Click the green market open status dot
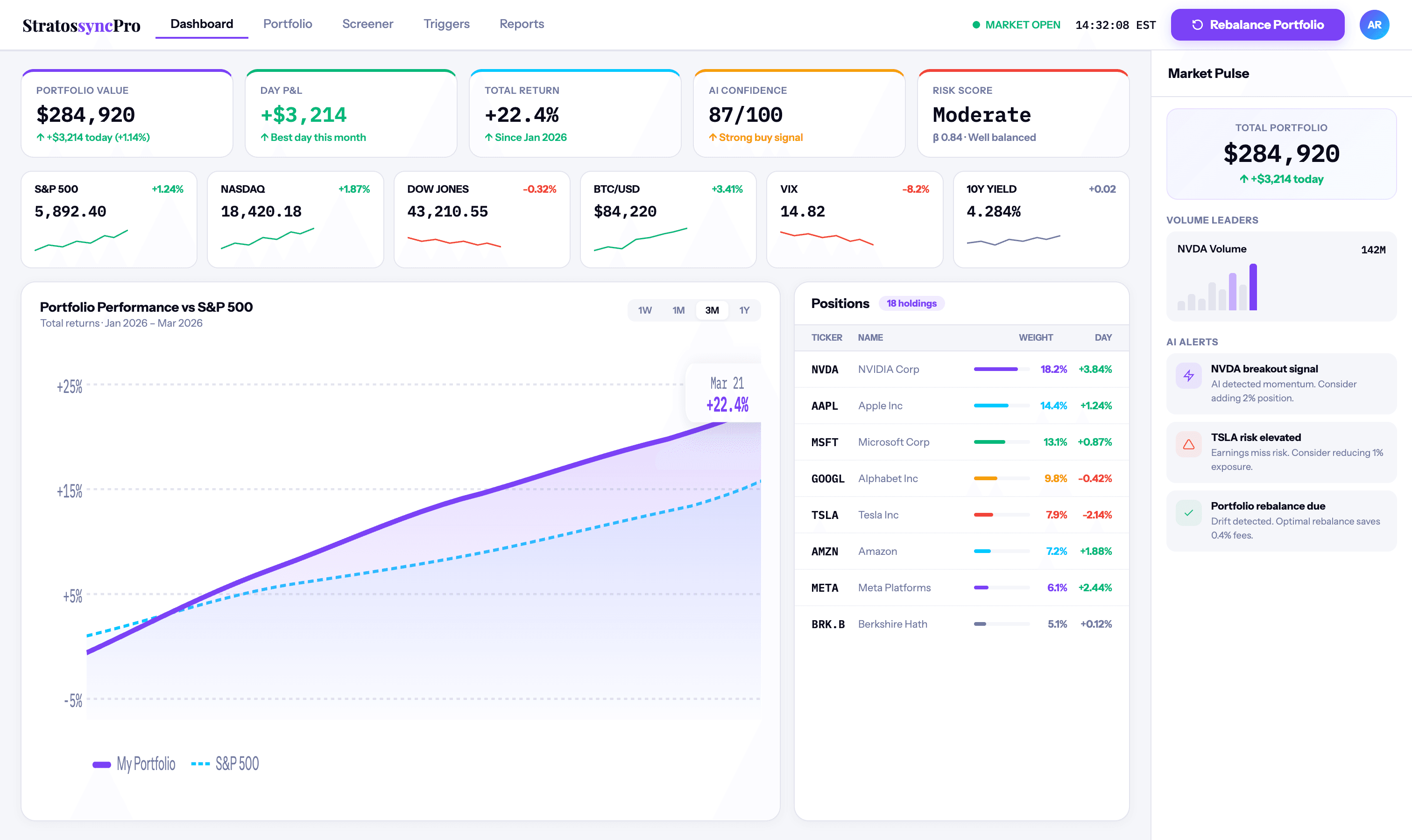Viewport: 1412px width, 840px height. (976, 25)
